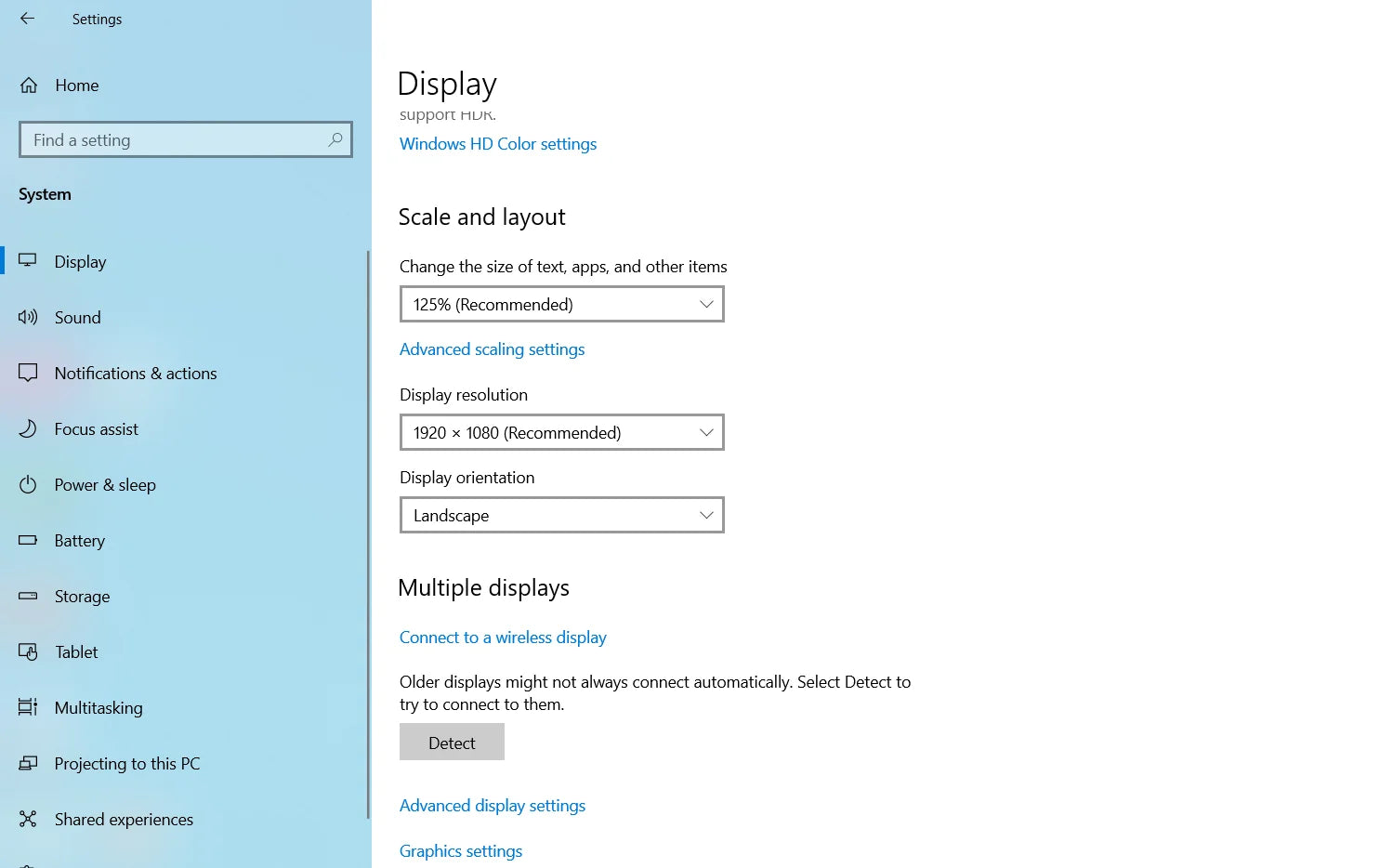Click the back arrow in Settings header
The image size is (1380, 868).
pyautogui.click(x=27, y=19)
